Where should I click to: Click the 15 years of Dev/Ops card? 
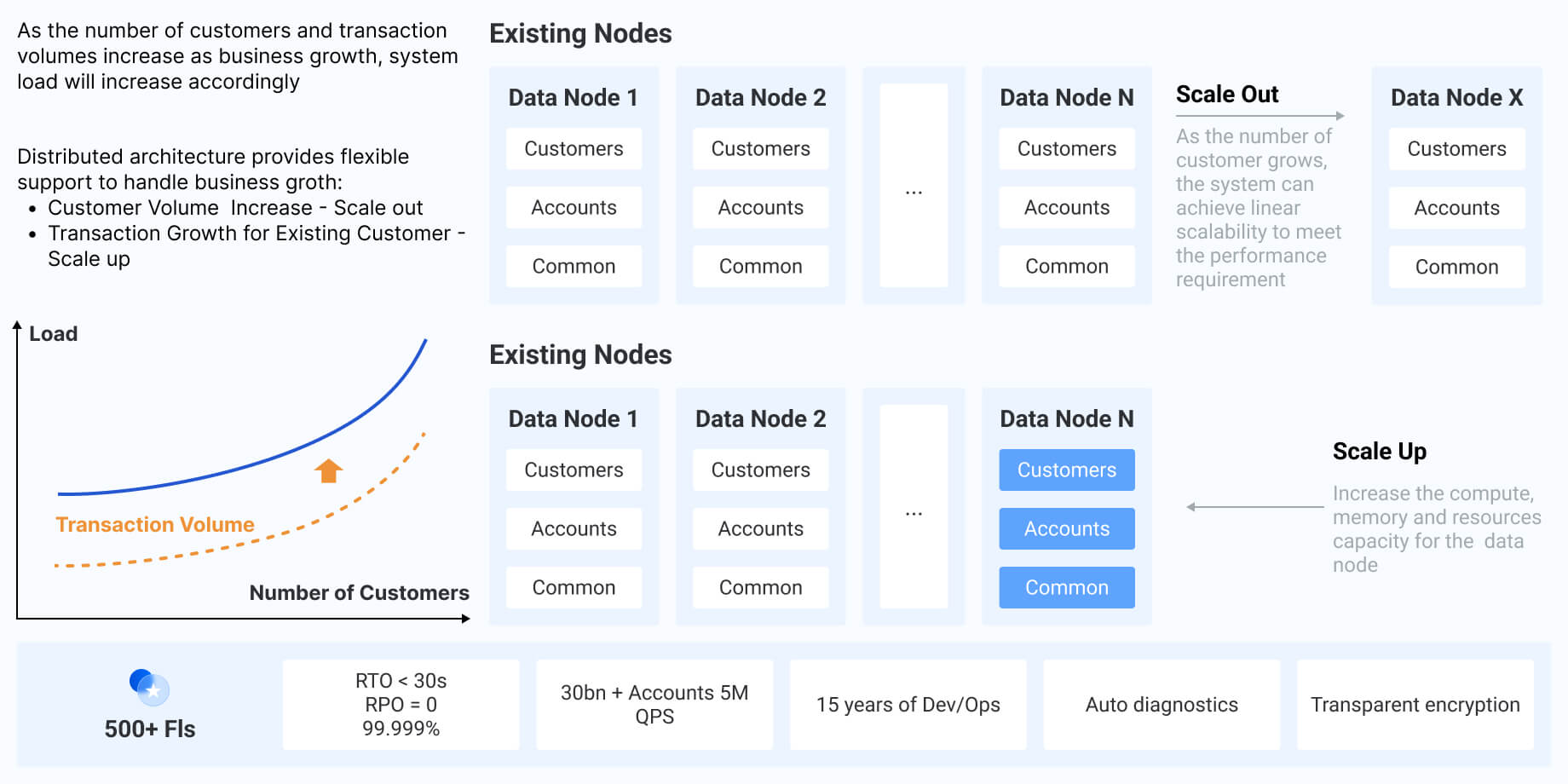[908, 704]
